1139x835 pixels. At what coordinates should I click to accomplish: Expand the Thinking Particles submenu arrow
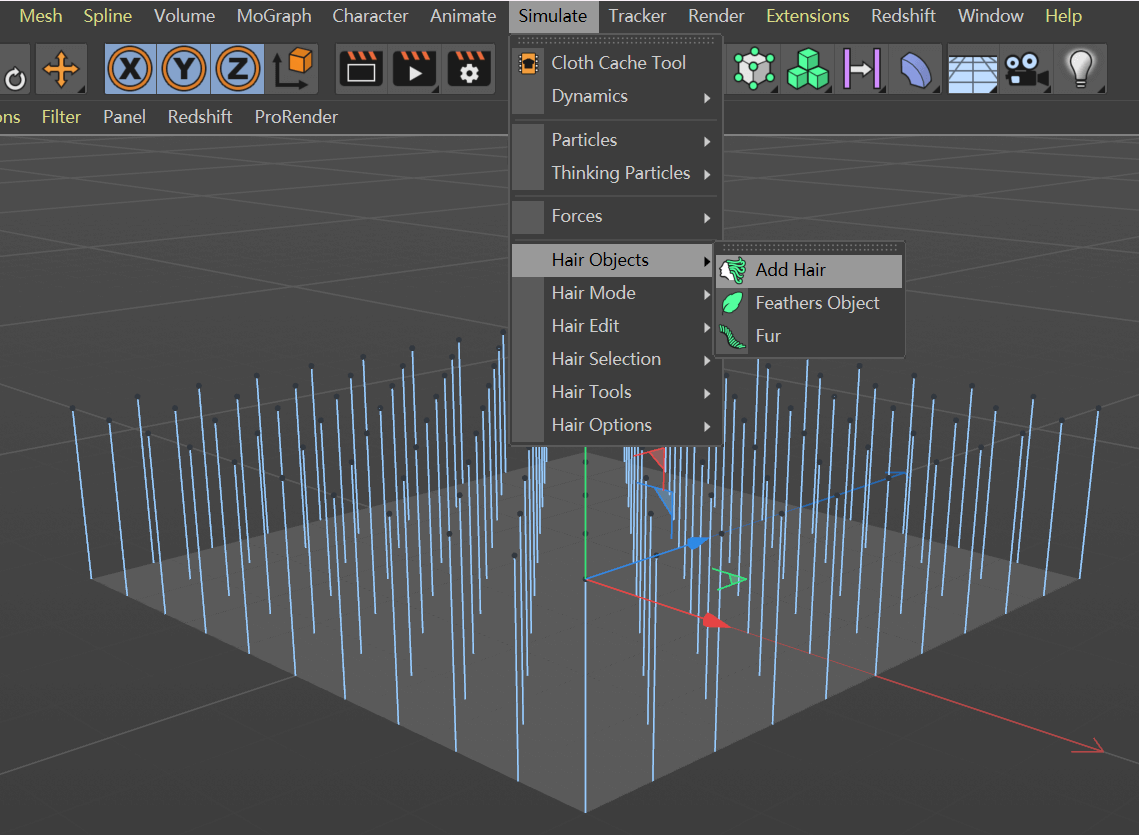pyautogui.click(x=707, y=174)
